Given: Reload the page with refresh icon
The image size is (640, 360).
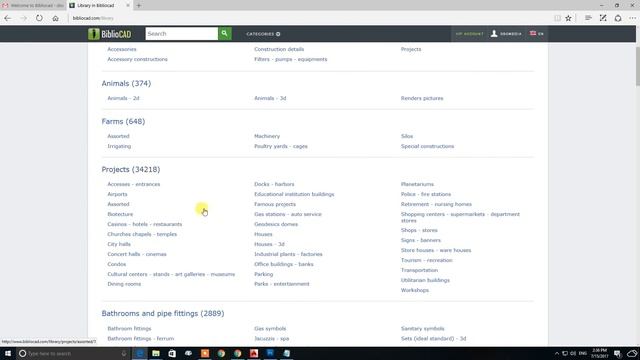Looking at the screenshot, I should [39, 18].
